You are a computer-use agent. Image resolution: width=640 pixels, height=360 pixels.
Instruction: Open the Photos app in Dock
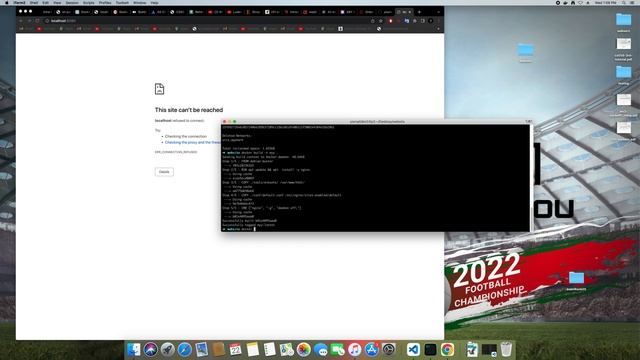[x=304, y=349]
